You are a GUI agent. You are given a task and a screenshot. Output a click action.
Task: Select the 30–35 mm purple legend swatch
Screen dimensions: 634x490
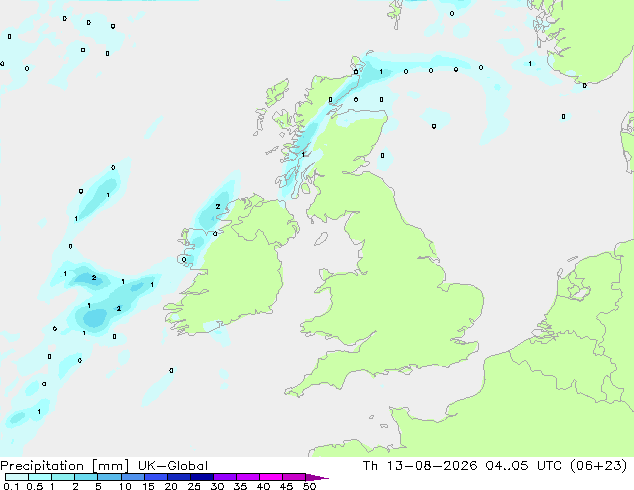click(224, 477)
